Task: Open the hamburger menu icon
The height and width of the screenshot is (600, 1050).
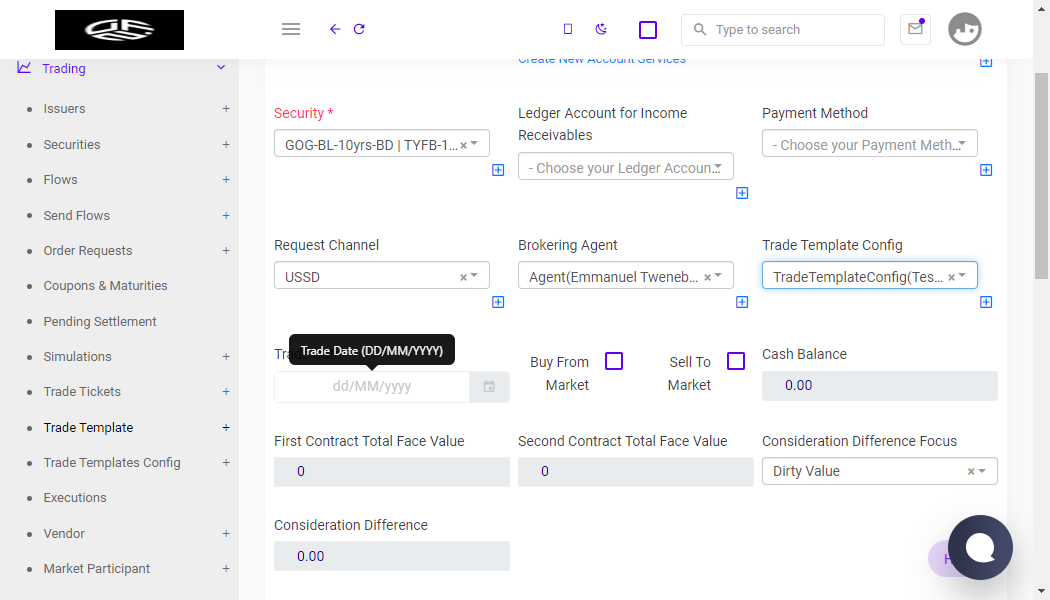Action: (x=291, y=29)
